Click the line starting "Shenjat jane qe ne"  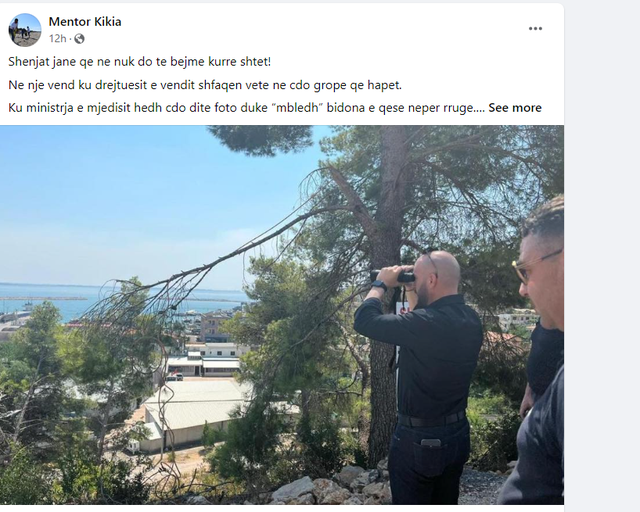point(140,62)
